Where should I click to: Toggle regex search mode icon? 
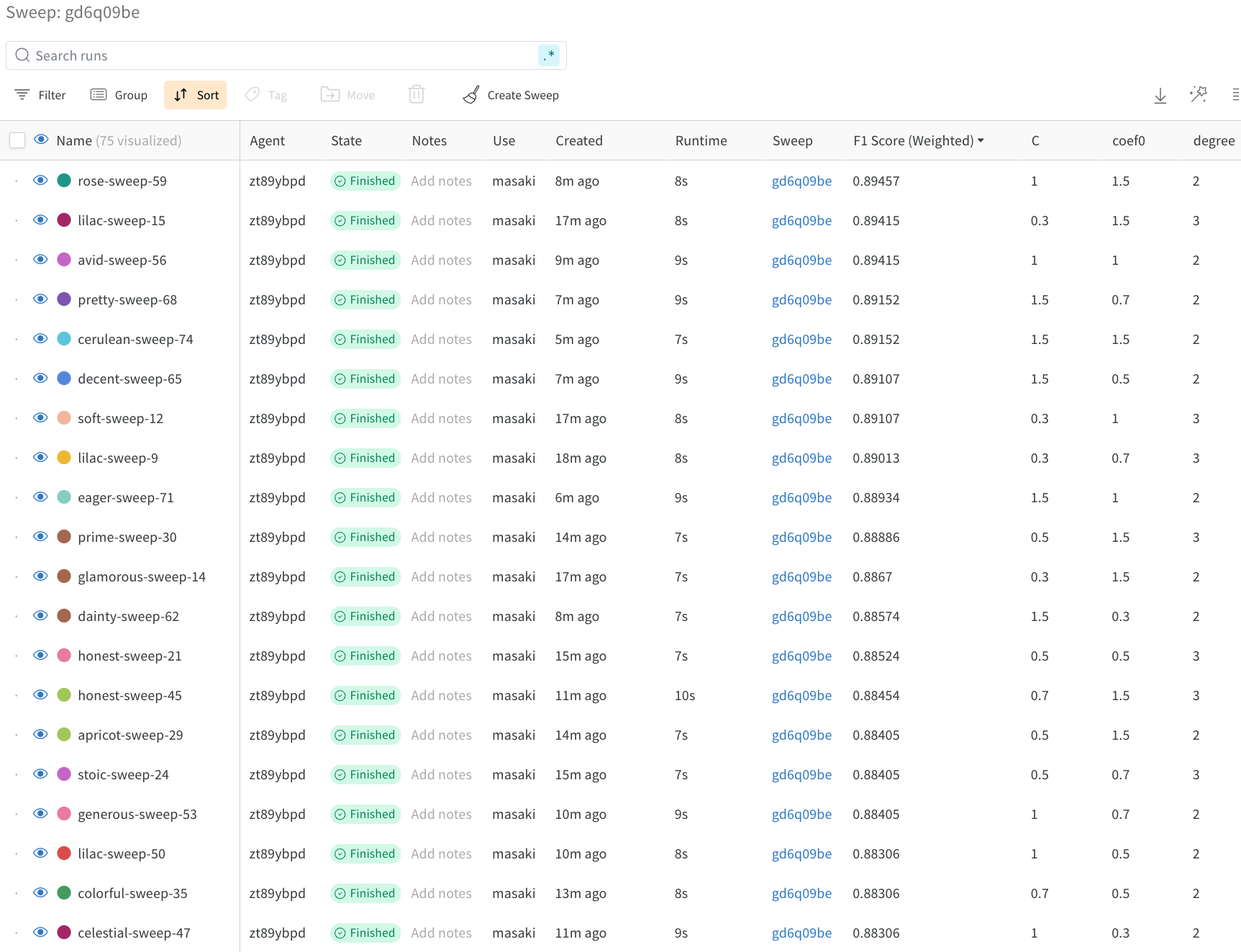548,55
